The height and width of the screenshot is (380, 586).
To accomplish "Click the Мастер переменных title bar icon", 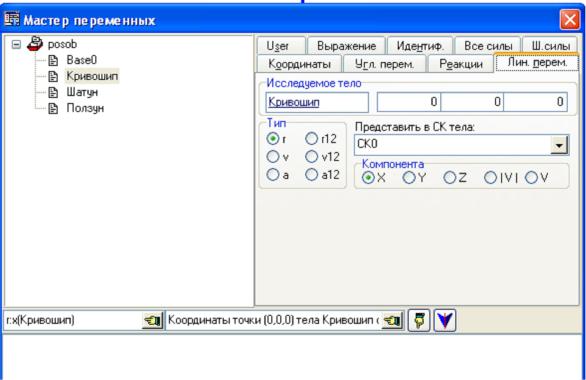I will tap(12, 19).
